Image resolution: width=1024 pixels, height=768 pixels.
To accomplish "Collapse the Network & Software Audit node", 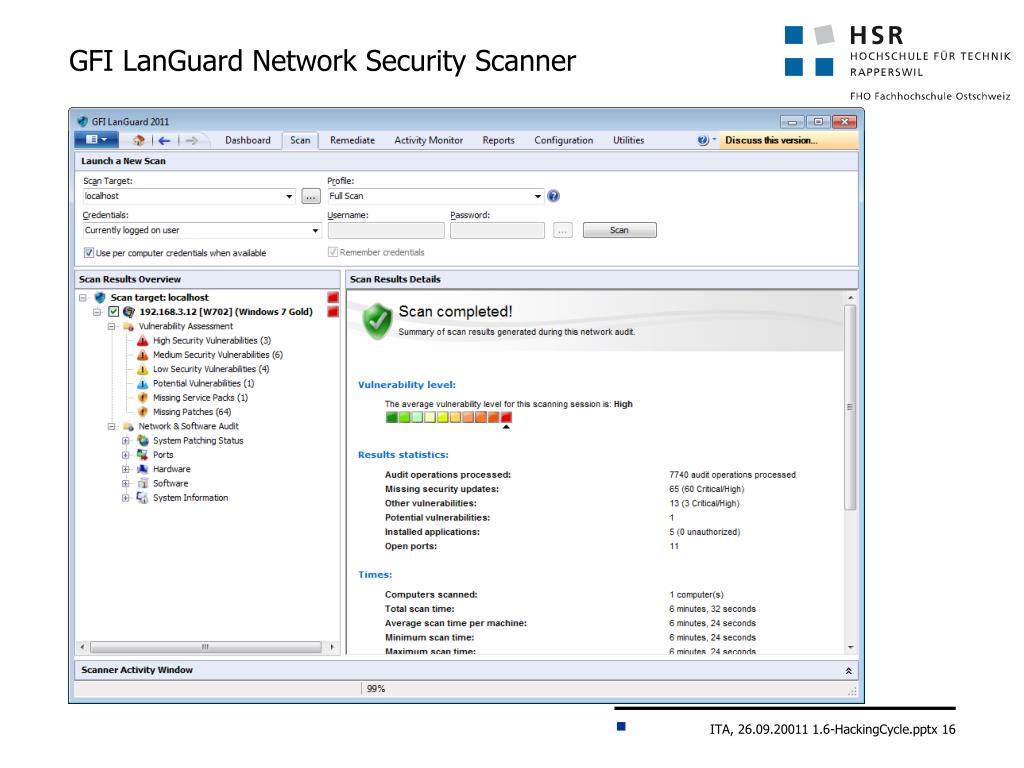I will [112, 426].
